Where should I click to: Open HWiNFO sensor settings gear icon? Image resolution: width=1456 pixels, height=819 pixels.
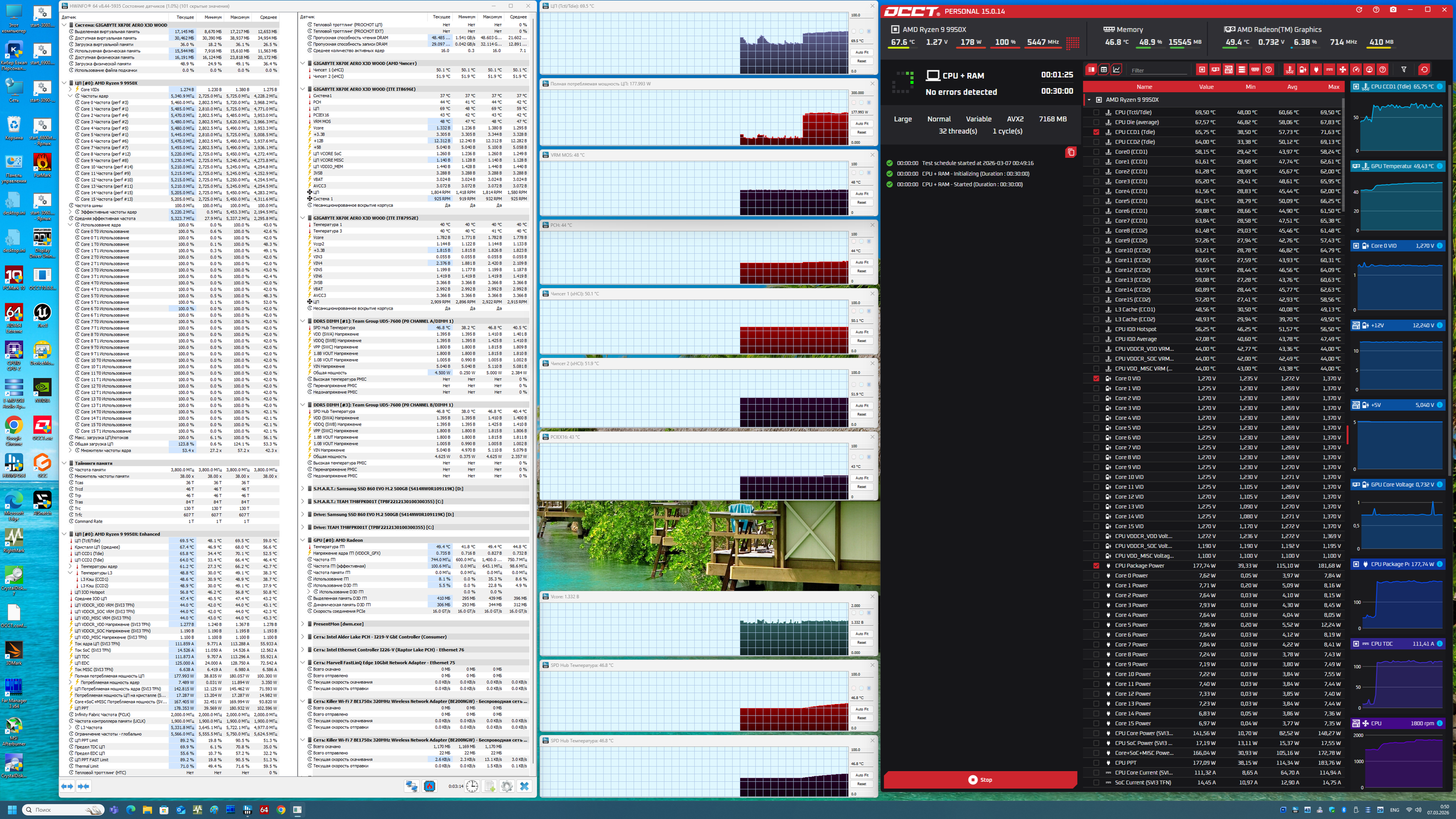[506, 786]
